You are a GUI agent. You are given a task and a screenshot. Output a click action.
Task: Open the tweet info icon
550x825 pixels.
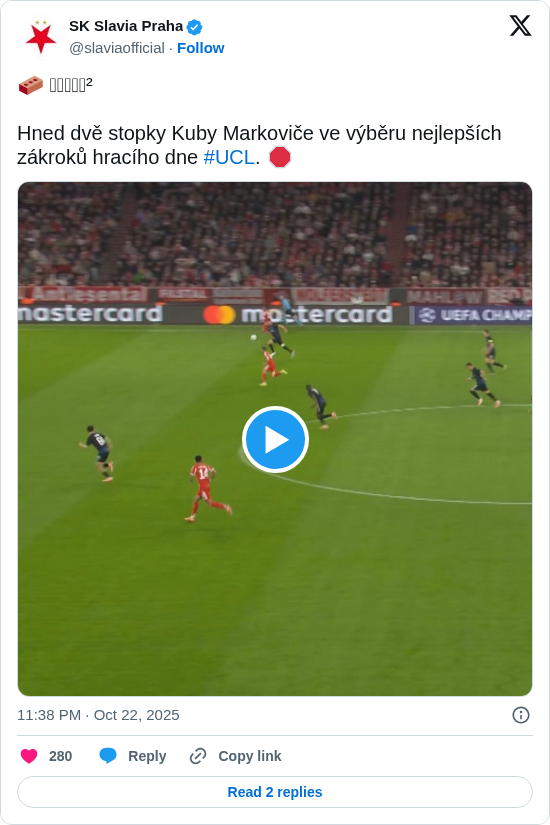[x=521, y=715]
